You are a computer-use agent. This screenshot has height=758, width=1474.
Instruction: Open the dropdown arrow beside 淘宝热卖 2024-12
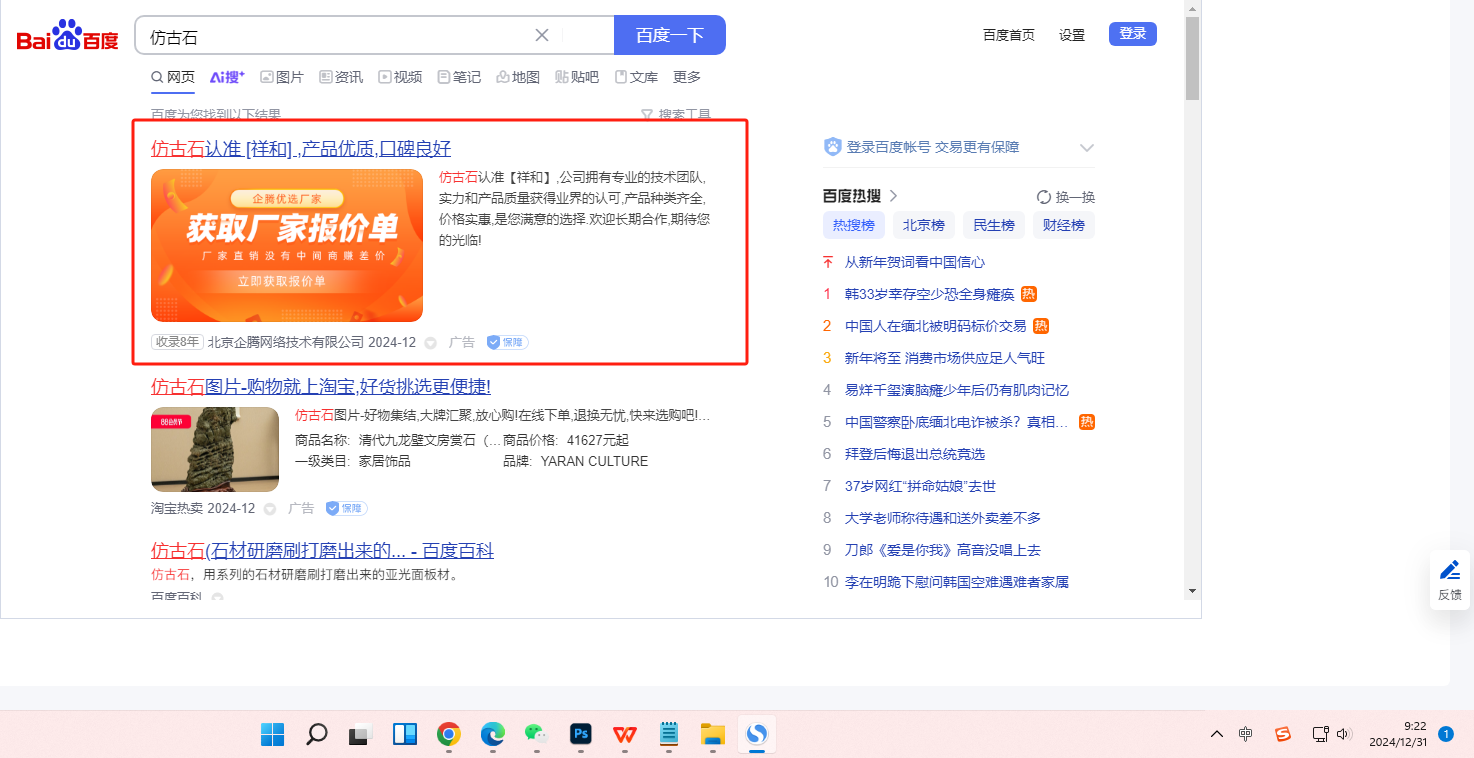click(x=270, y=509)
